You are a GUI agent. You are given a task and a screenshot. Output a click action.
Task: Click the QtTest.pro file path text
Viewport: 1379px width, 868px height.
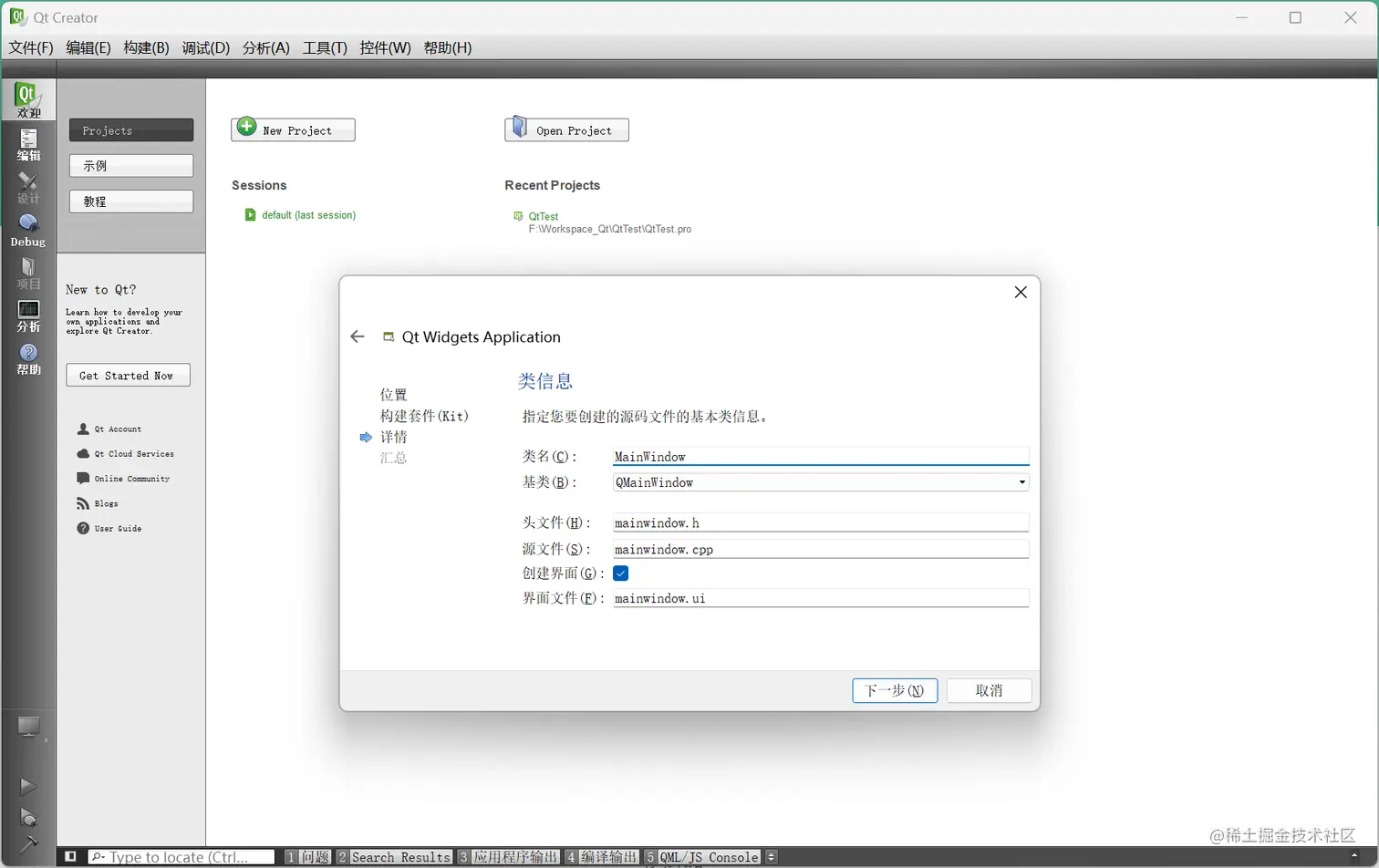[610, 229]
